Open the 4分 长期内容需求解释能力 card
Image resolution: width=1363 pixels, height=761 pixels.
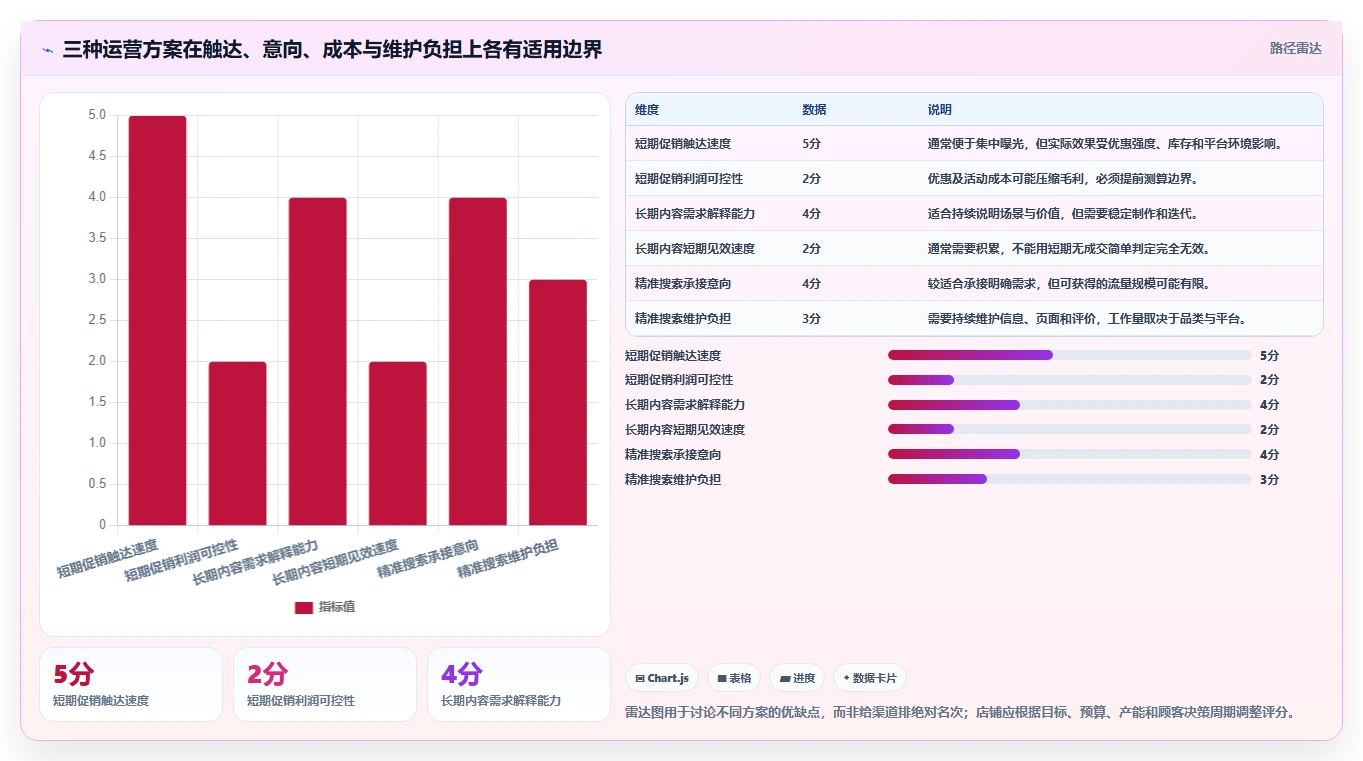tap(519, 684)
